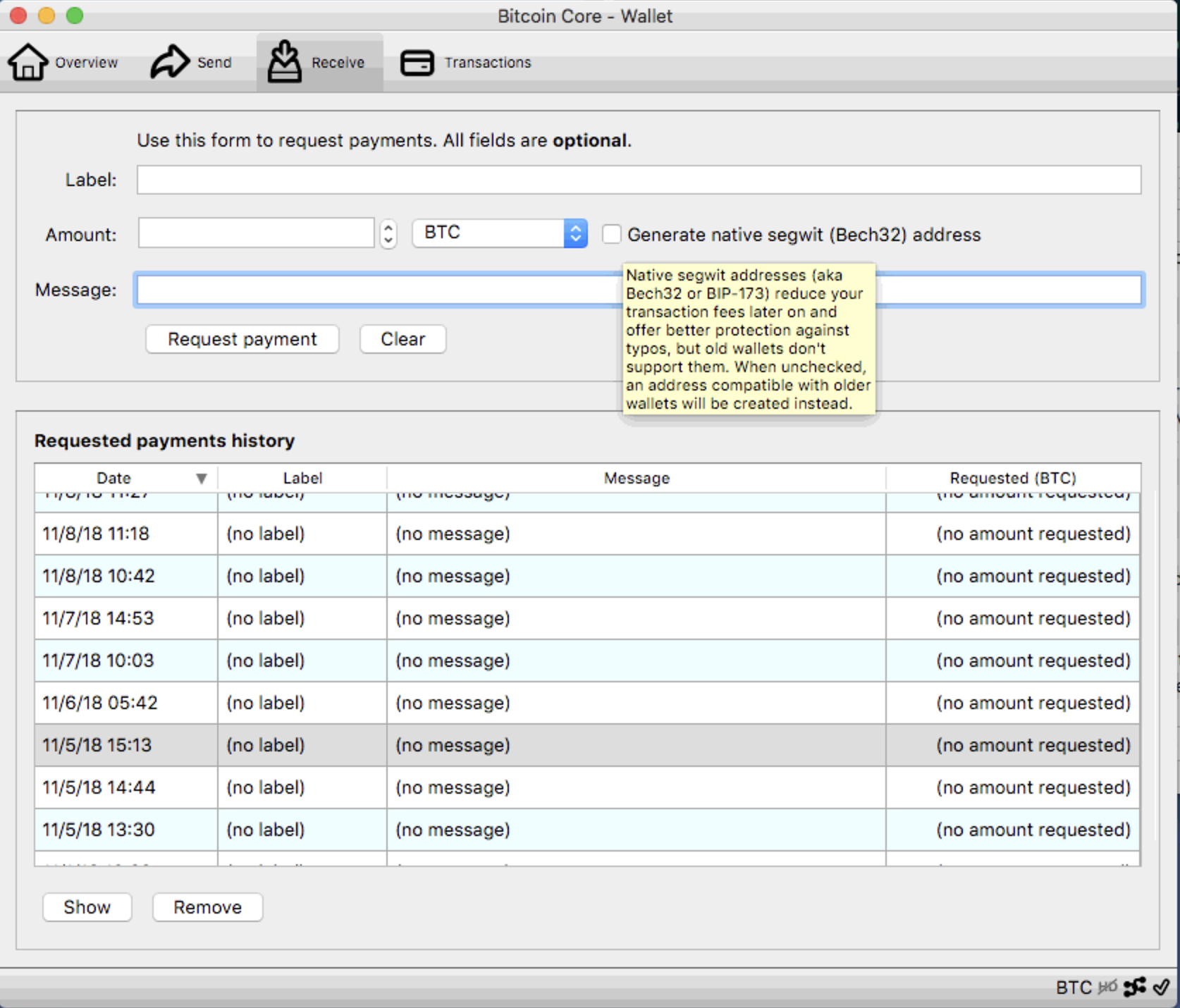This screenshot has width=1180, height=1008.
Task: Select the 11/7/18 10:03 payment request
Action: point(587,660)
